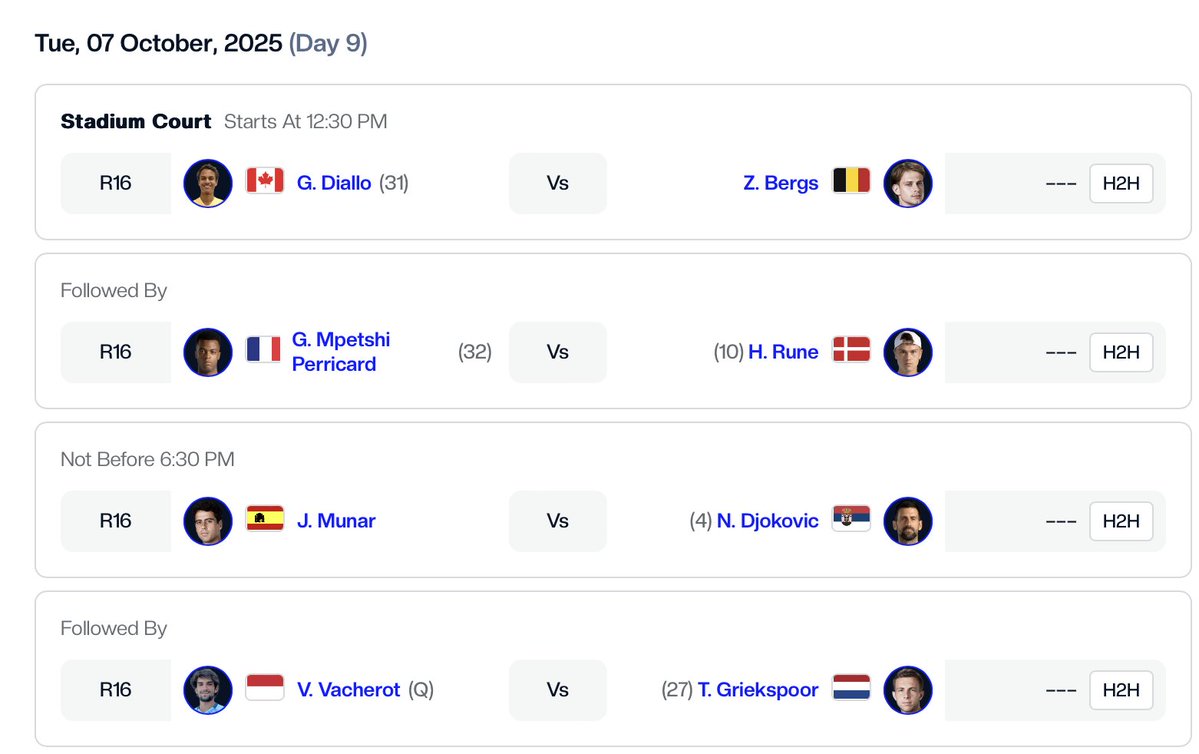1199x754 pixels.
Task: Open V. Vacherot's player profile link
Action: tap(348, 690)
